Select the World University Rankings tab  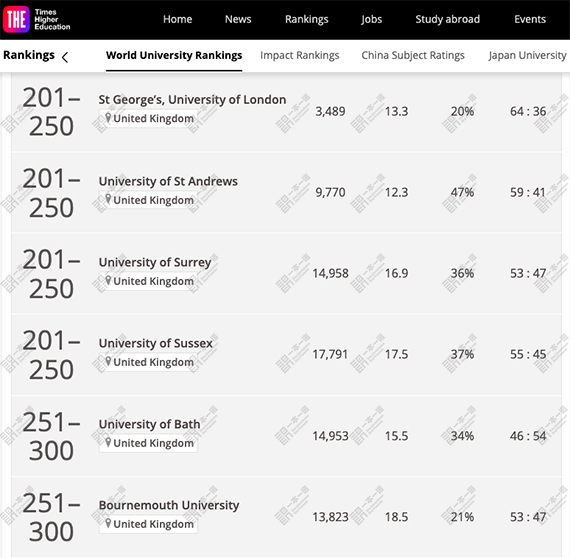(x=174, y=55)
